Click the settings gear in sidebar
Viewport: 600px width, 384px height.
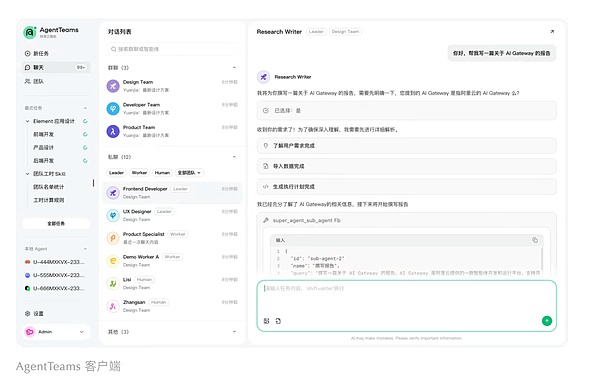pyautogui.click(x=28, y=313)
